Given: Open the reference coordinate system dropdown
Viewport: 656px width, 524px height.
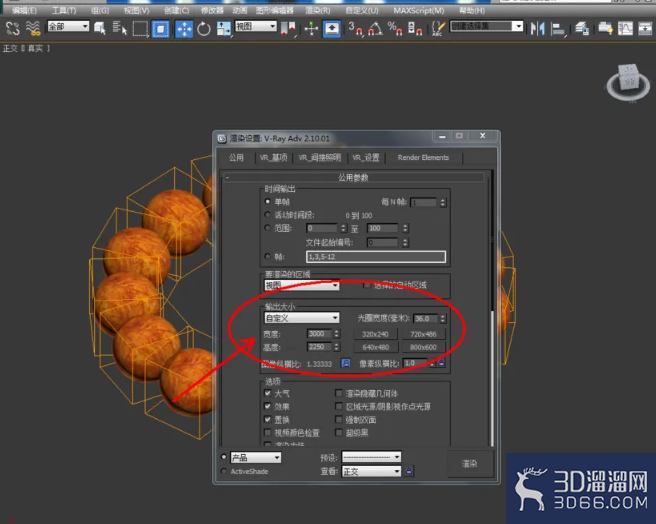Looking at the screenshot, I should click(x=256, y=27).
